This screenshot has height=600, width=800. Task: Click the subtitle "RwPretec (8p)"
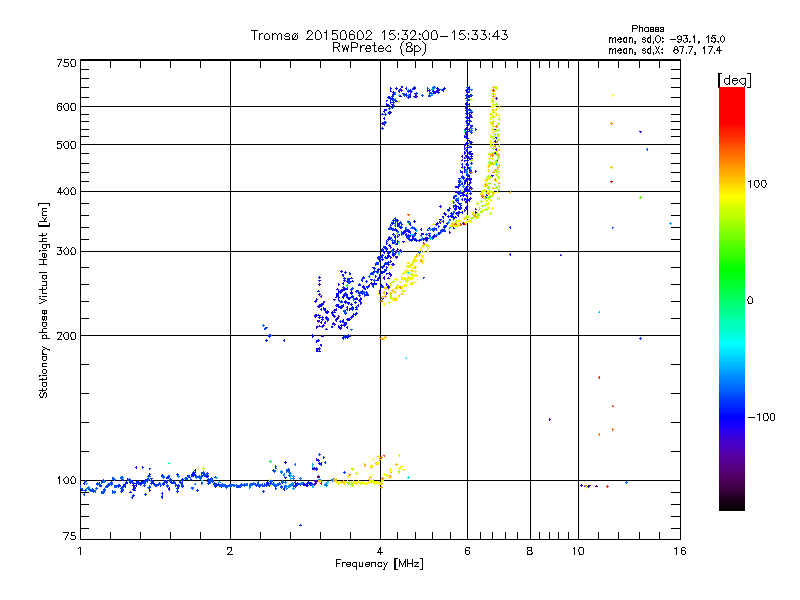point(379,48)
